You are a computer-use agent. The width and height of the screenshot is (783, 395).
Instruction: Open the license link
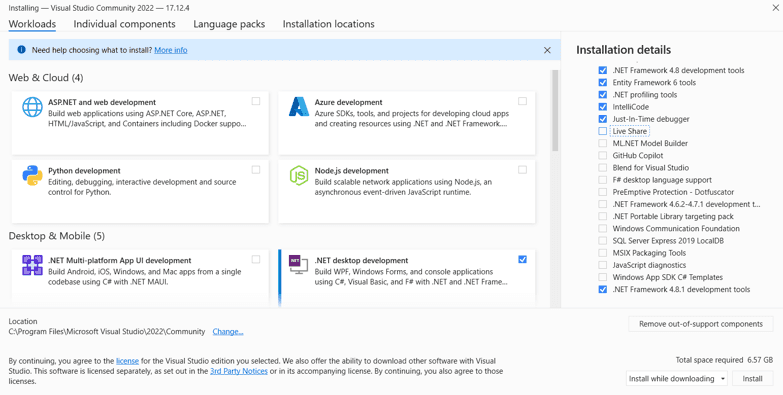pos(127,361)
